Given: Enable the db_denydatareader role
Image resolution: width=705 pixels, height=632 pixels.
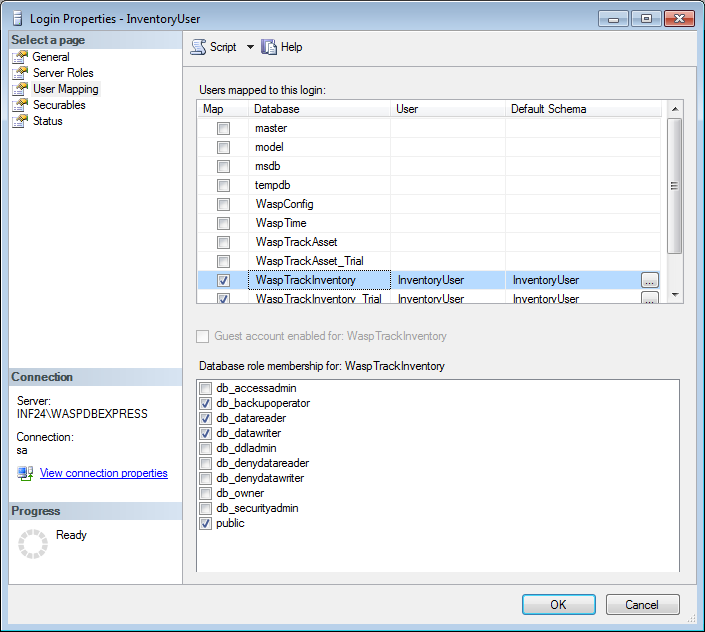Looking at the screenshot, I should [x=205, y=463].
